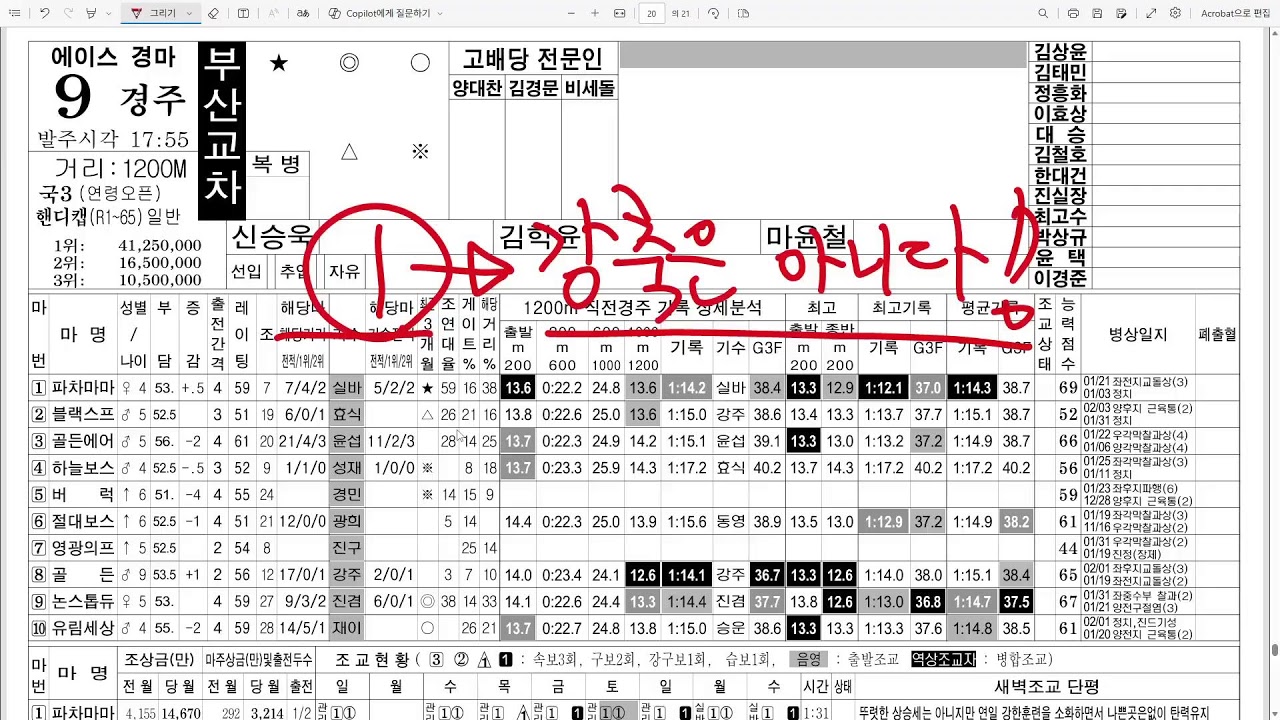Select the highlighter pen tool
The height and width of the screenshot is (720, 1280).
tap(91, 13)
